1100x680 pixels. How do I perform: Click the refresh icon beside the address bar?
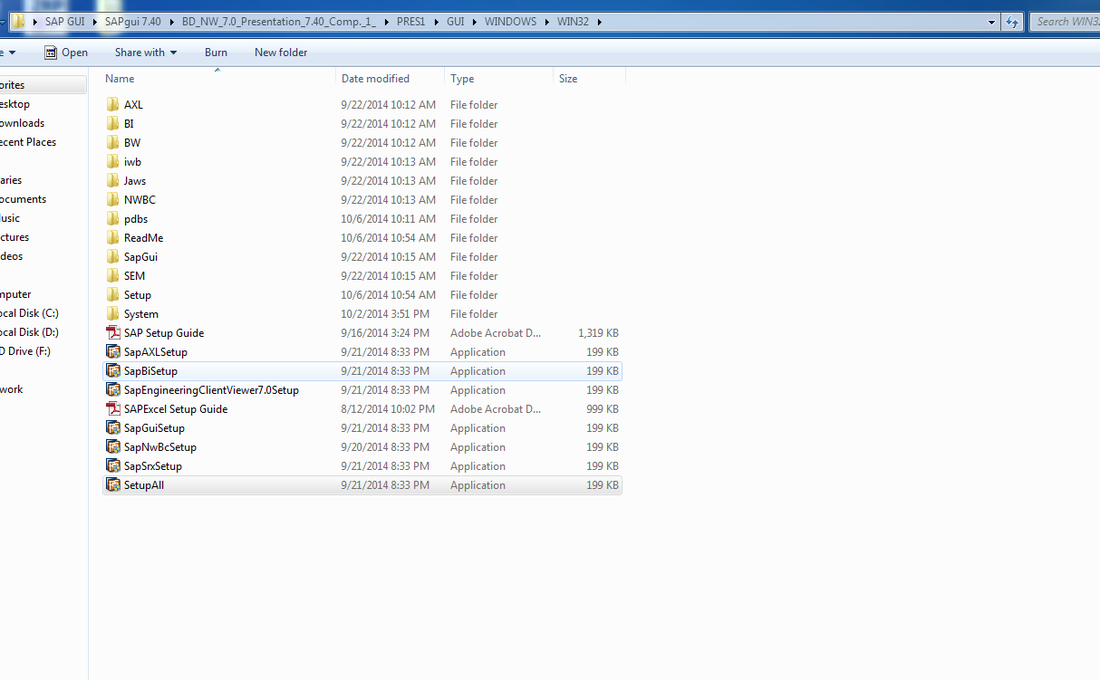[x=1012, y=22]
